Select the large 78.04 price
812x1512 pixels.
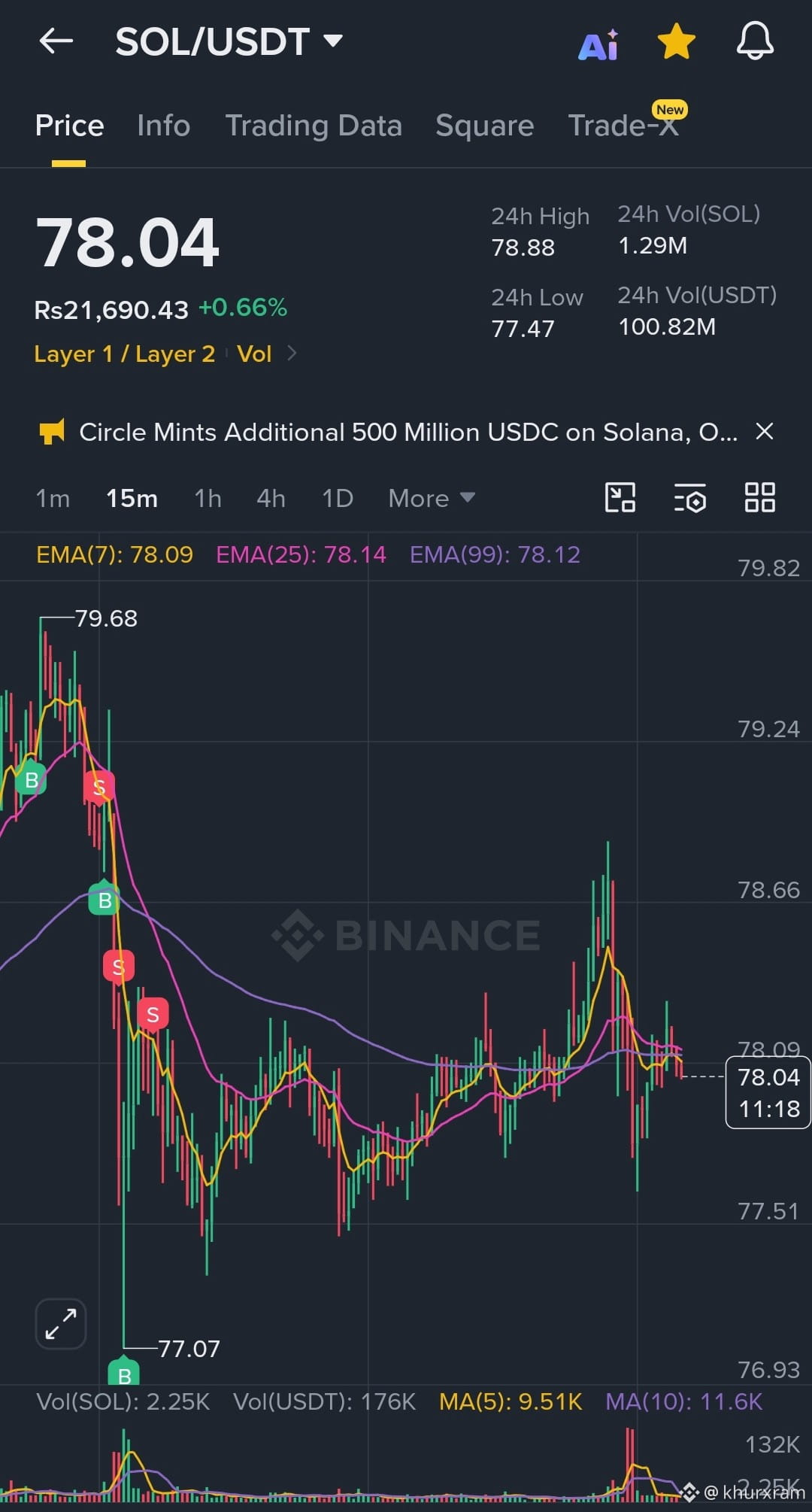point(127,242)
